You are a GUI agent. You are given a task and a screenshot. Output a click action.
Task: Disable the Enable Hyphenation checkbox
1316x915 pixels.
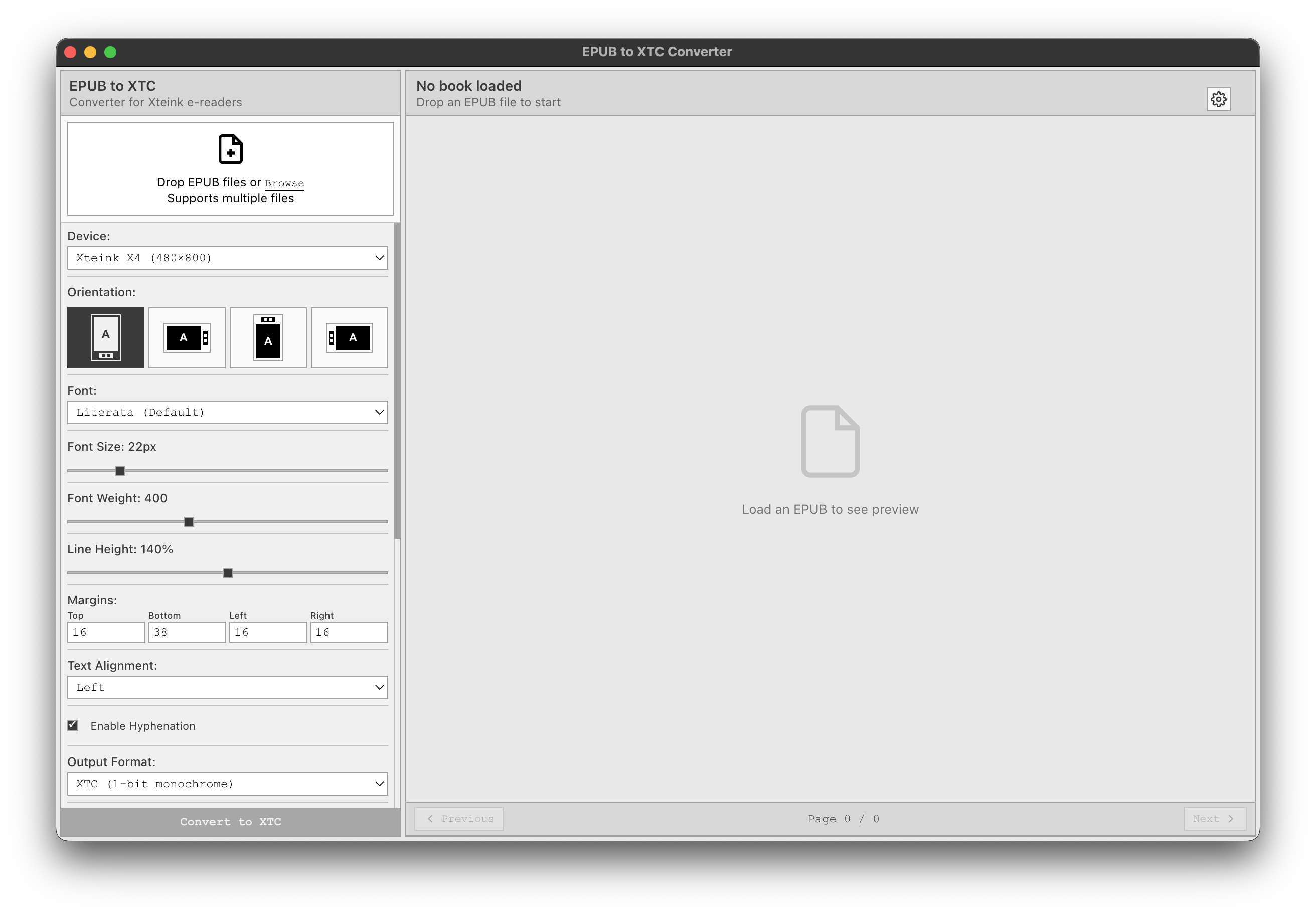point(73,726)
